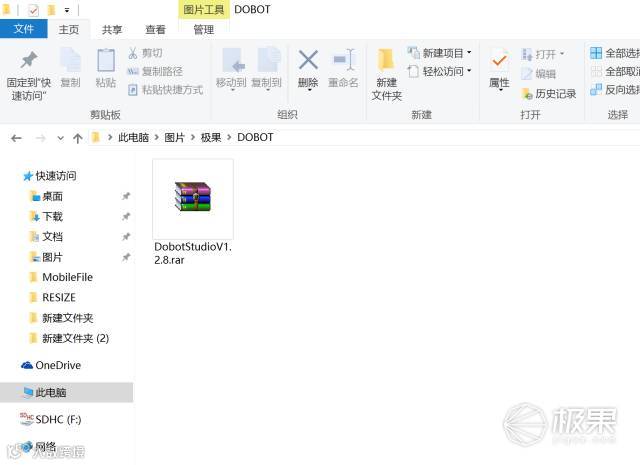This screenshot has width=640, height=465.
Task: Open the File (文件) tab
Action: point(24,29)
